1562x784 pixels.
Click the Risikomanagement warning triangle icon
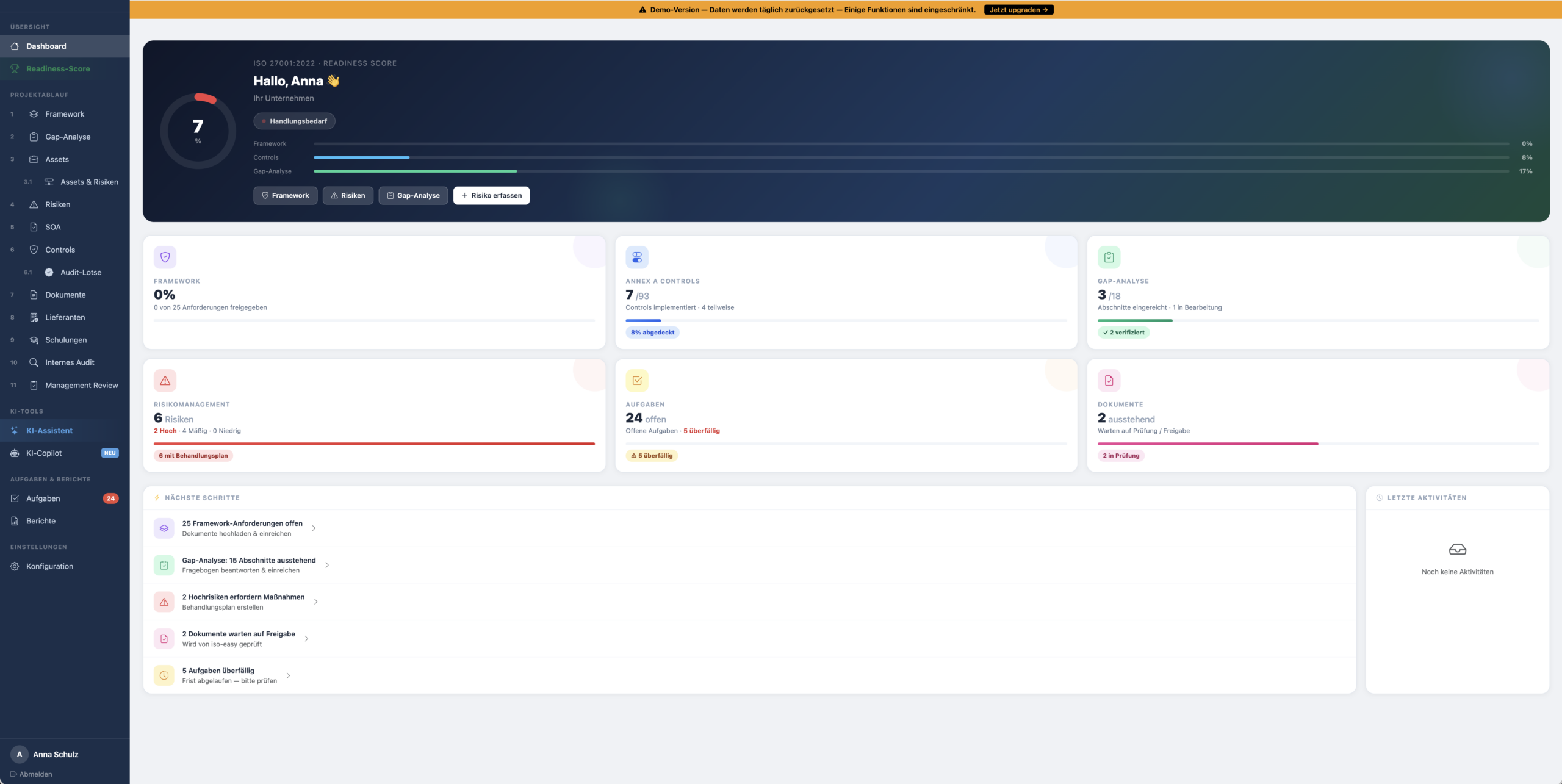click(x=164, y=380)
